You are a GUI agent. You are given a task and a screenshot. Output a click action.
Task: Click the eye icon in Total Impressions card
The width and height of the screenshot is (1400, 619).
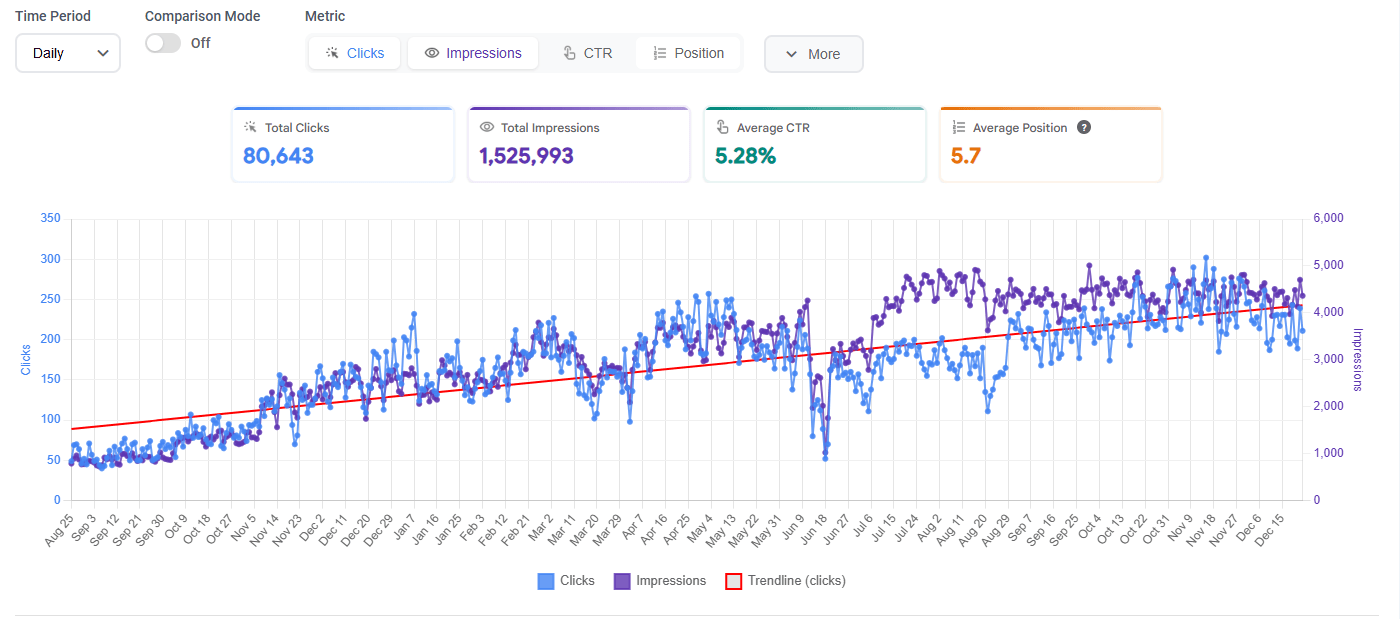pyautogui.click(x=487, y=128)
